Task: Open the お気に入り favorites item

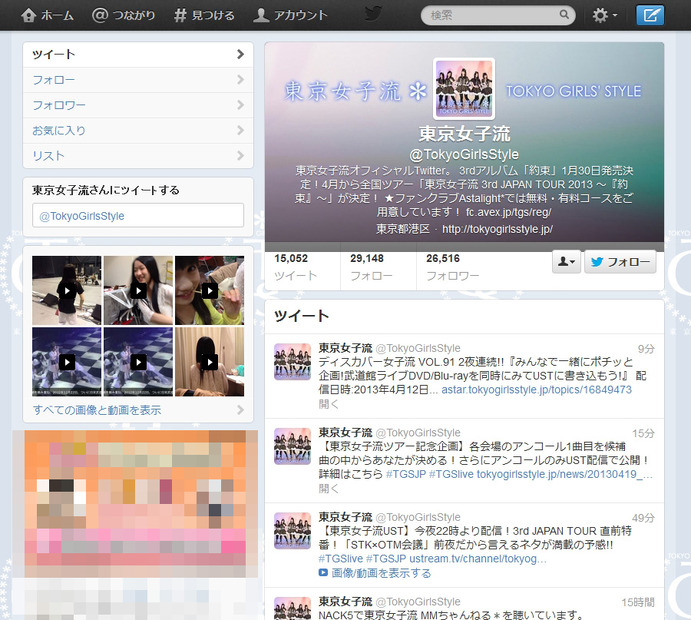Action: coord(138,130)
